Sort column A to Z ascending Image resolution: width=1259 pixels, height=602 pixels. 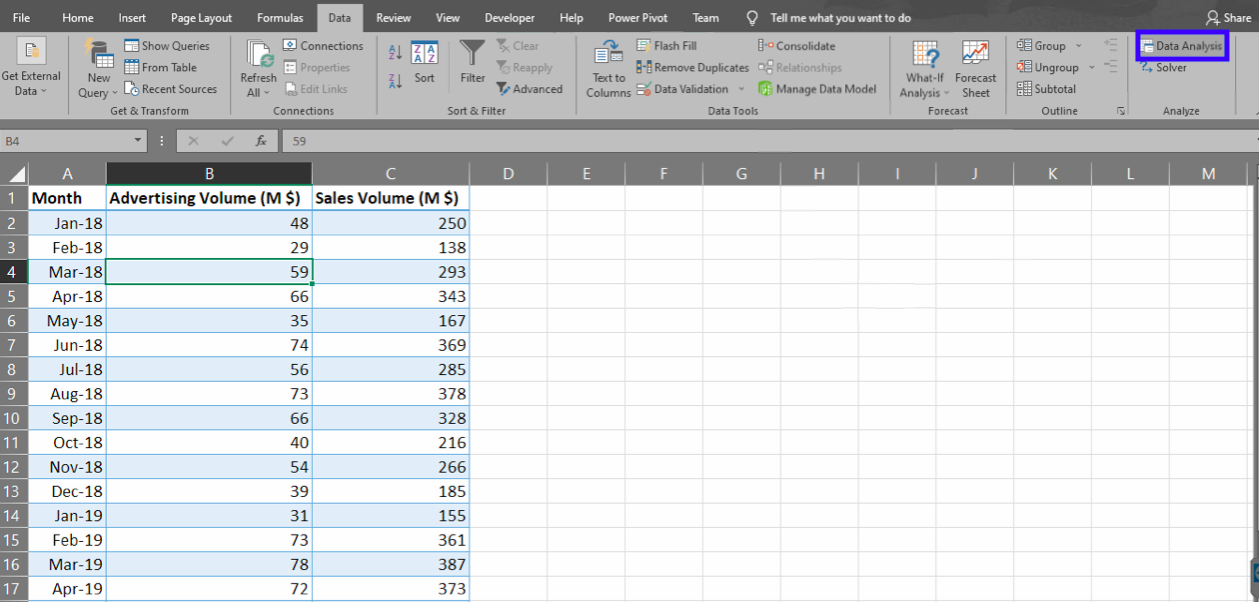click(394, 52)
